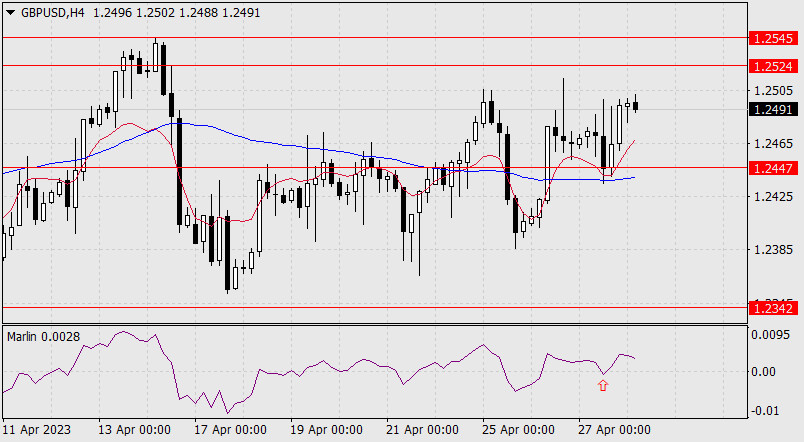Click the red 1.2342 price level label
This screenshot has width=804, height=442.
(772, 309)
